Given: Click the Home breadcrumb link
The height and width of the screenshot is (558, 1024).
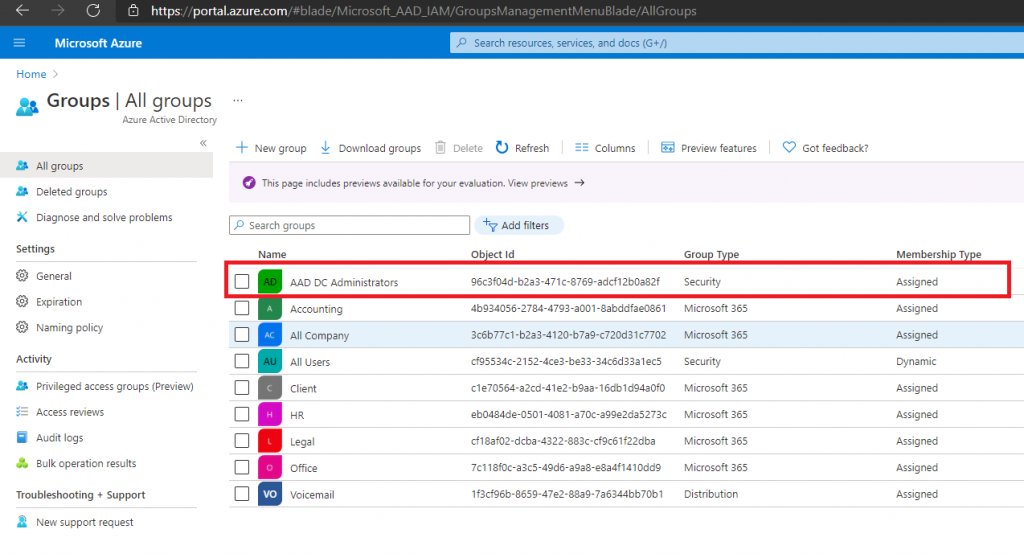Looking at the screenshot, I should (x=31, y=74).
